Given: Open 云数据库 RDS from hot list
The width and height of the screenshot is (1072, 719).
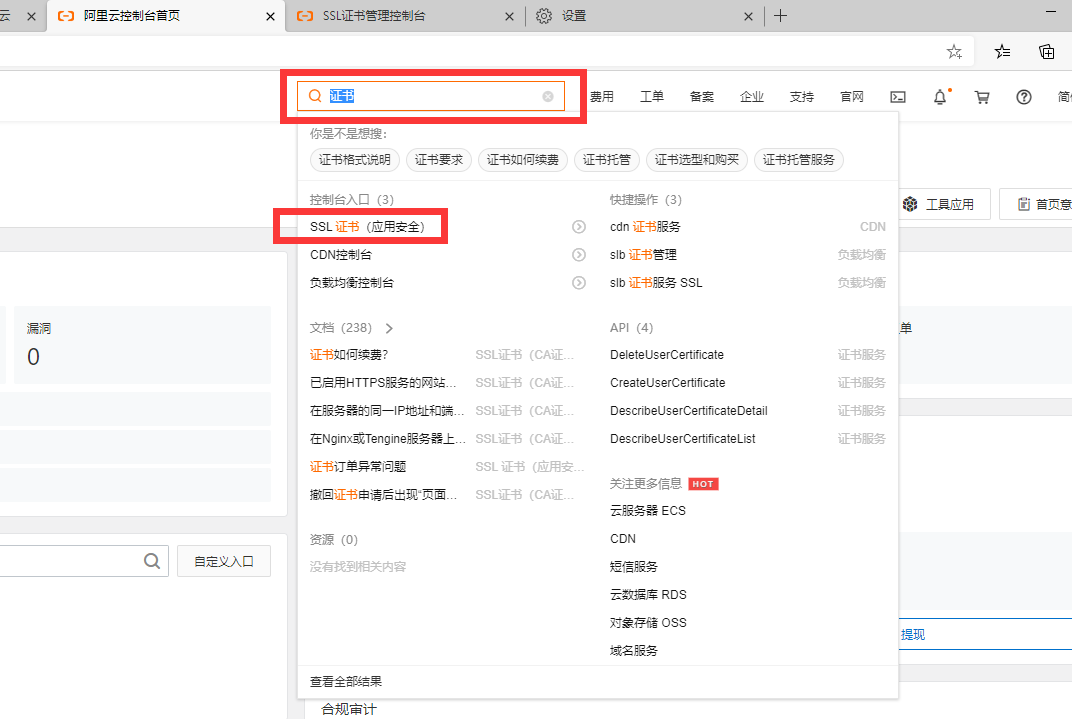Looking at the screenshot, I should click(648, 595).
